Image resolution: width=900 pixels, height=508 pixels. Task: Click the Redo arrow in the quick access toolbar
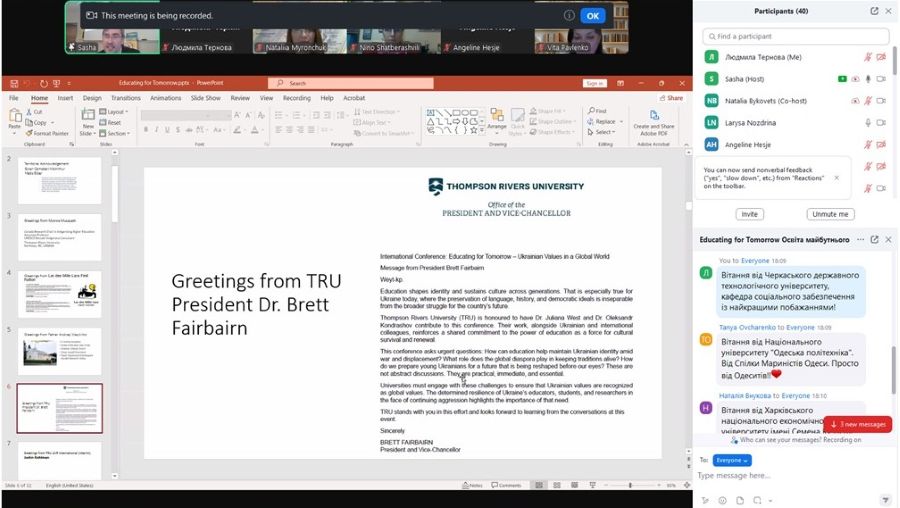pyautogui.click(x=44, y=83)
